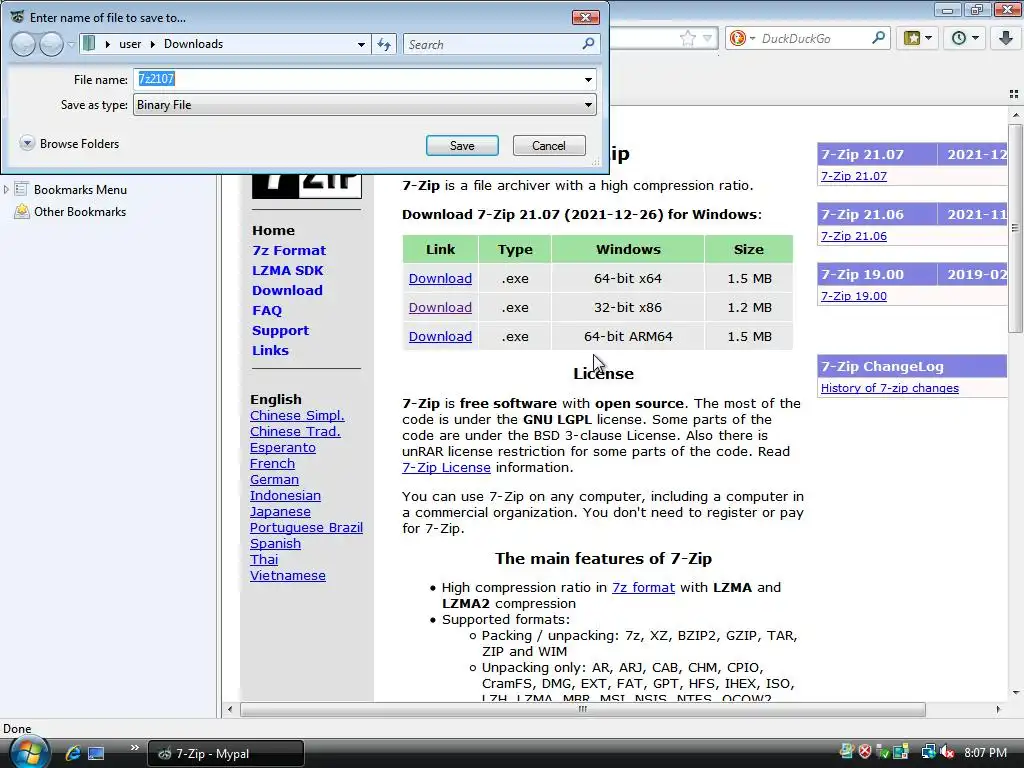Open the address path history dropdown

click(x=361, y=44)
